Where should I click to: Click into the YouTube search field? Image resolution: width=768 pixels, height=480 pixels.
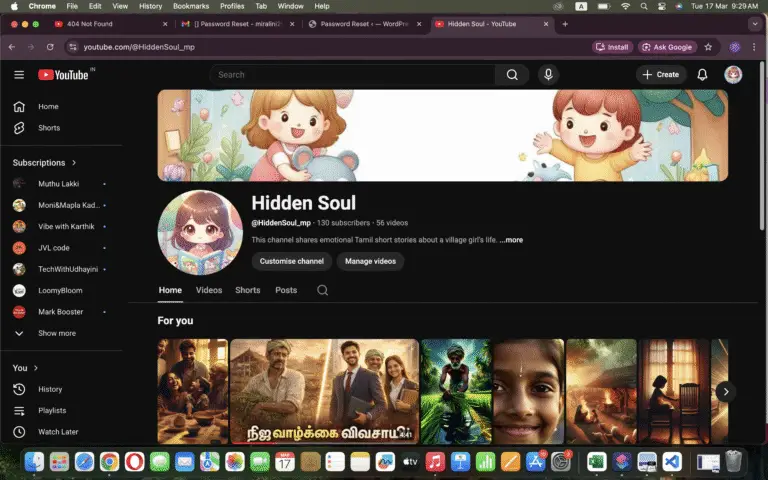pos(353,75)
